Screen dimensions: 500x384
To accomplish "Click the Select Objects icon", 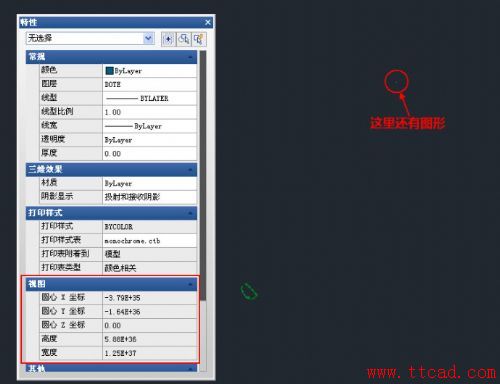I will click(x=183, y=39).
